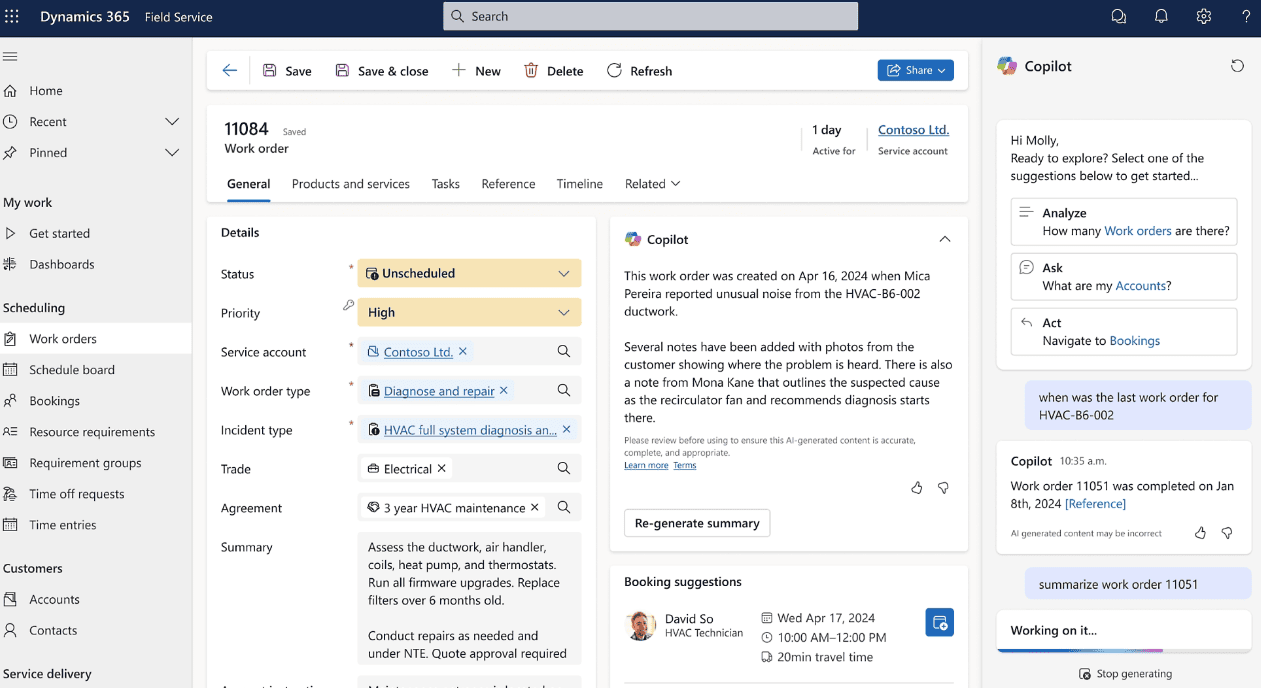Select the Act Navigate to Bookings suggestion
Viewport: 1261px width, 688px height.
pyautogui.click(x=1124, y=331)
